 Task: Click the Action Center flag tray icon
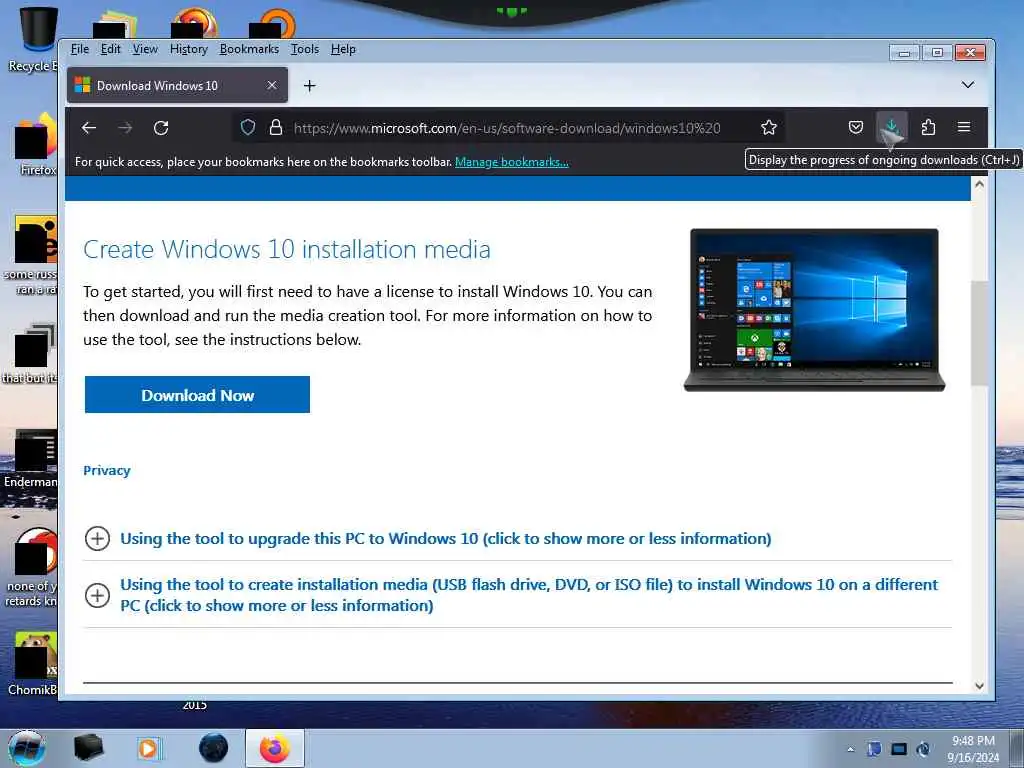pos(874,749)
